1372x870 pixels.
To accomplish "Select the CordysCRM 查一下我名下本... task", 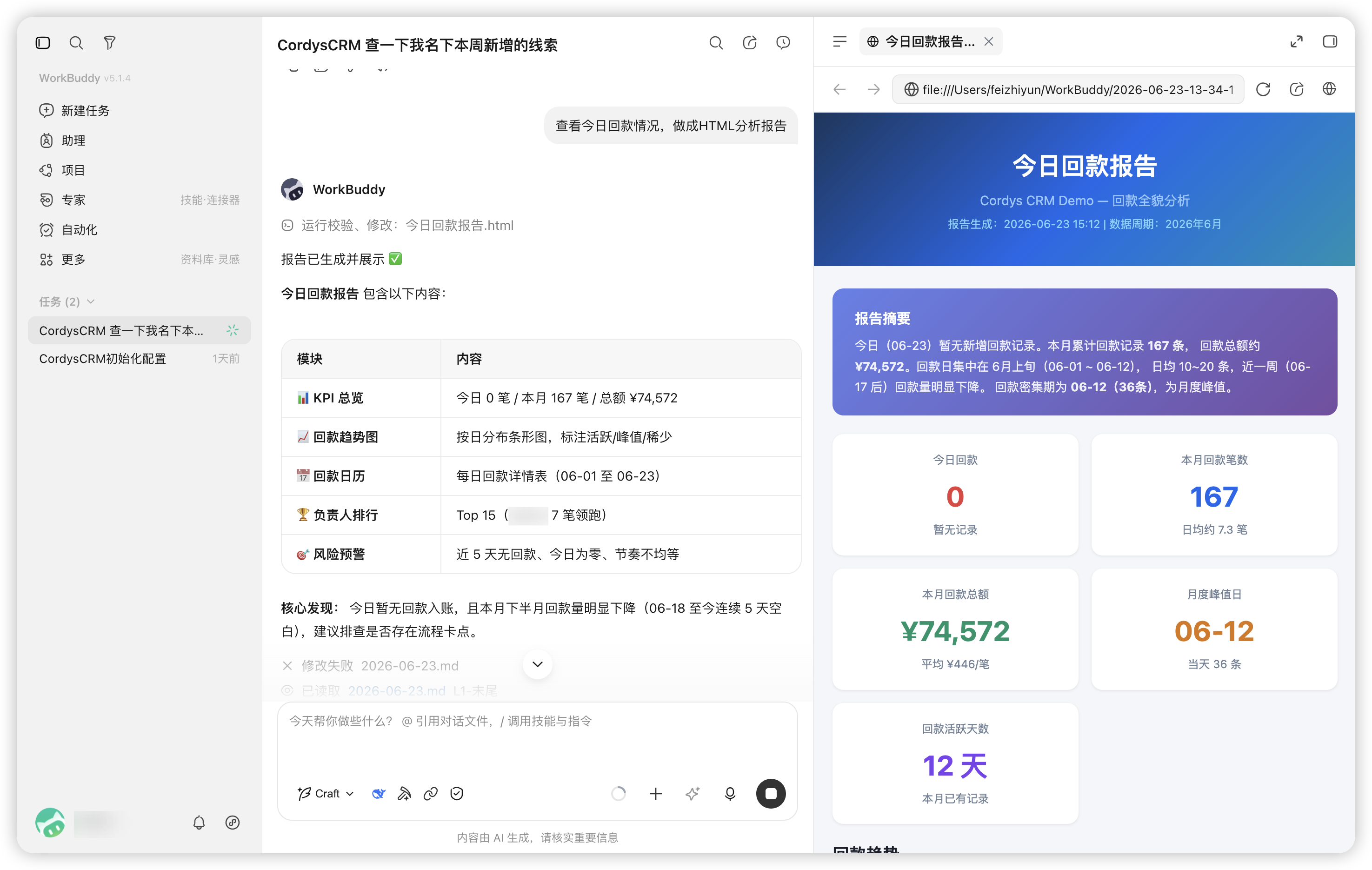I will point(139,331).
